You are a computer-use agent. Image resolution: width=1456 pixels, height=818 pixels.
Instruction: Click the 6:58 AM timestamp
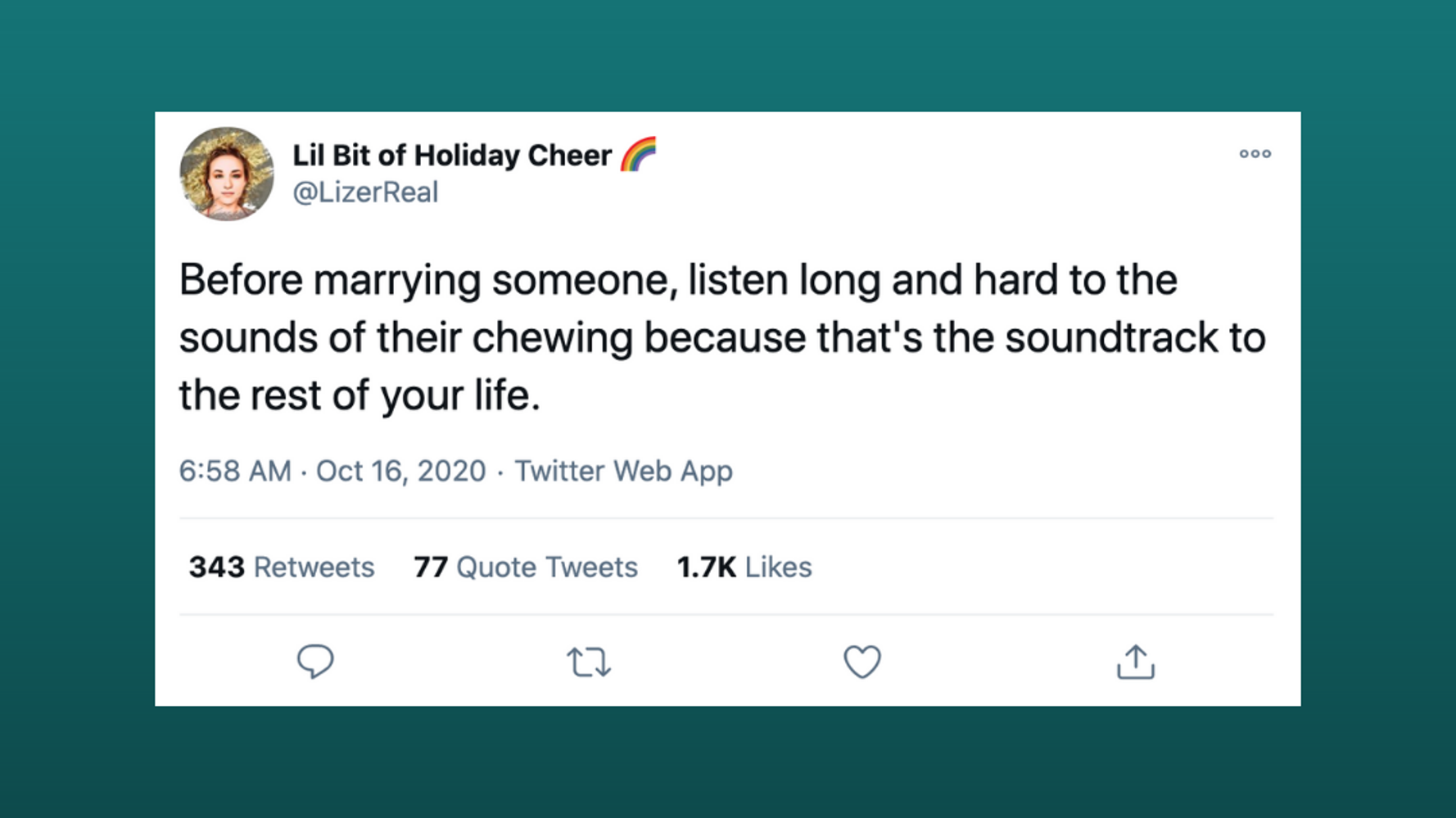click(235, 471)
